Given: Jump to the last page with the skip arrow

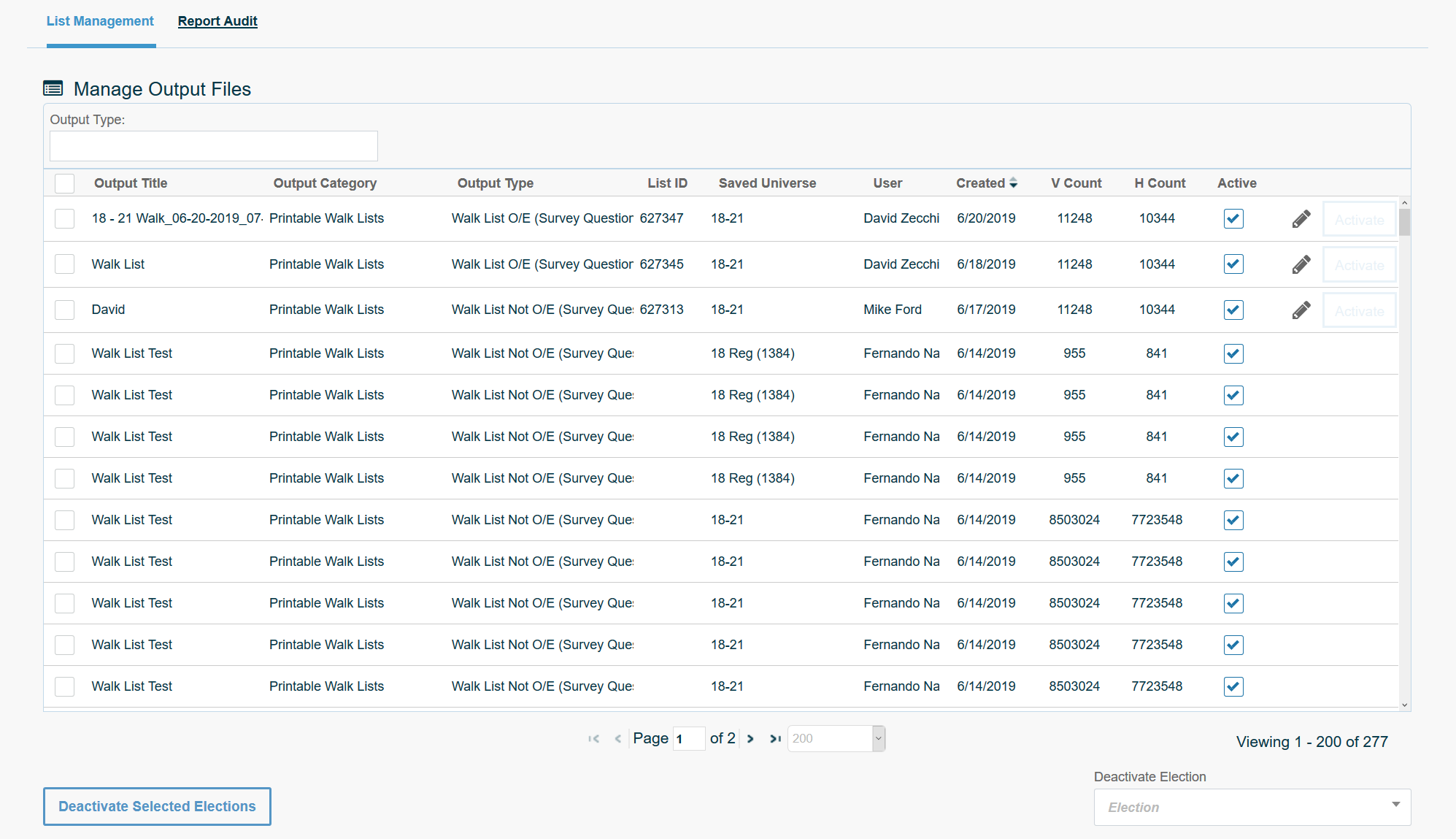Looking at the screenshot, I should [775, 738].
